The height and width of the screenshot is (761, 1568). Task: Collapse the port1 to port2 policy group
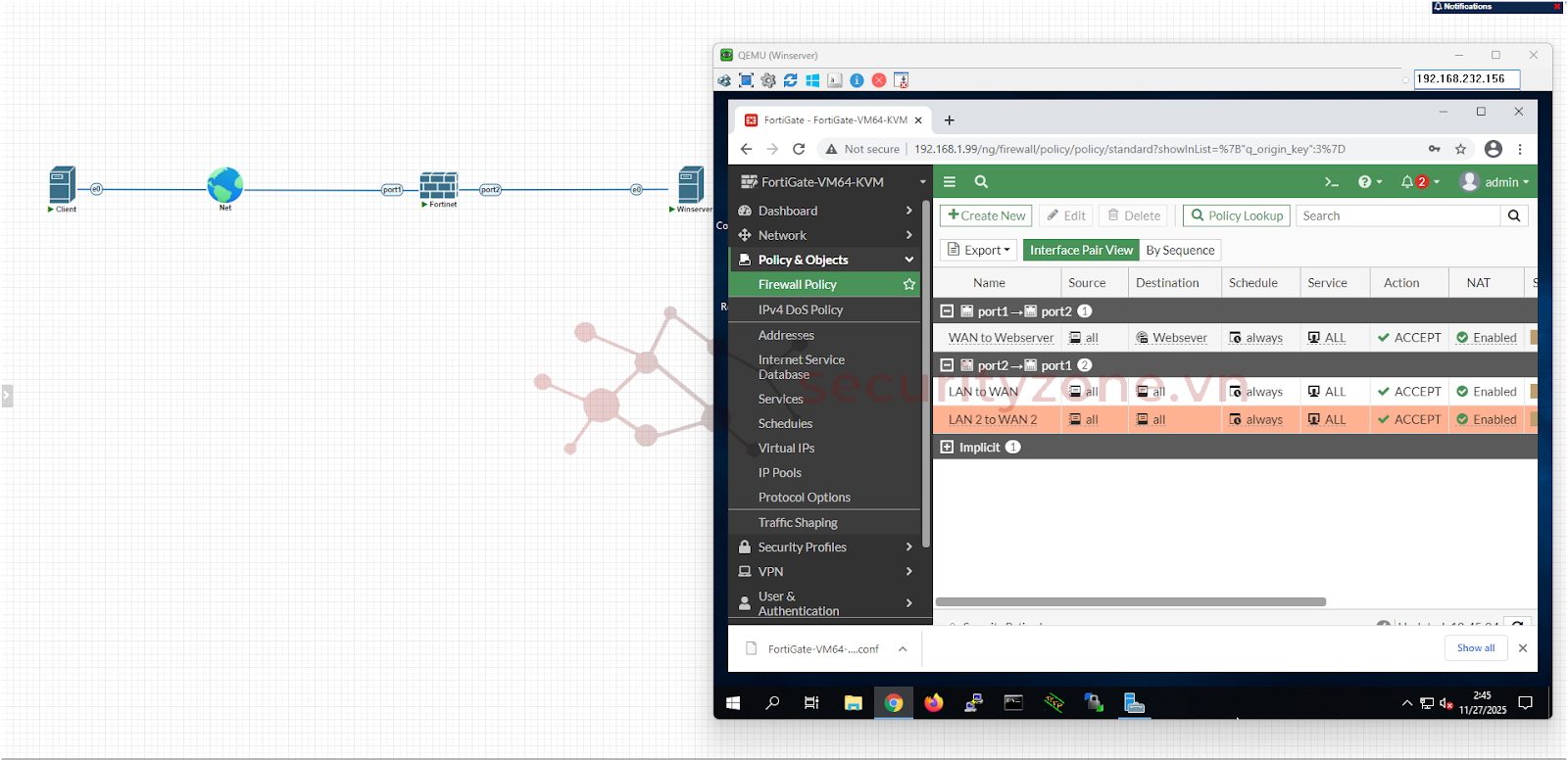(x=947, y=311)
